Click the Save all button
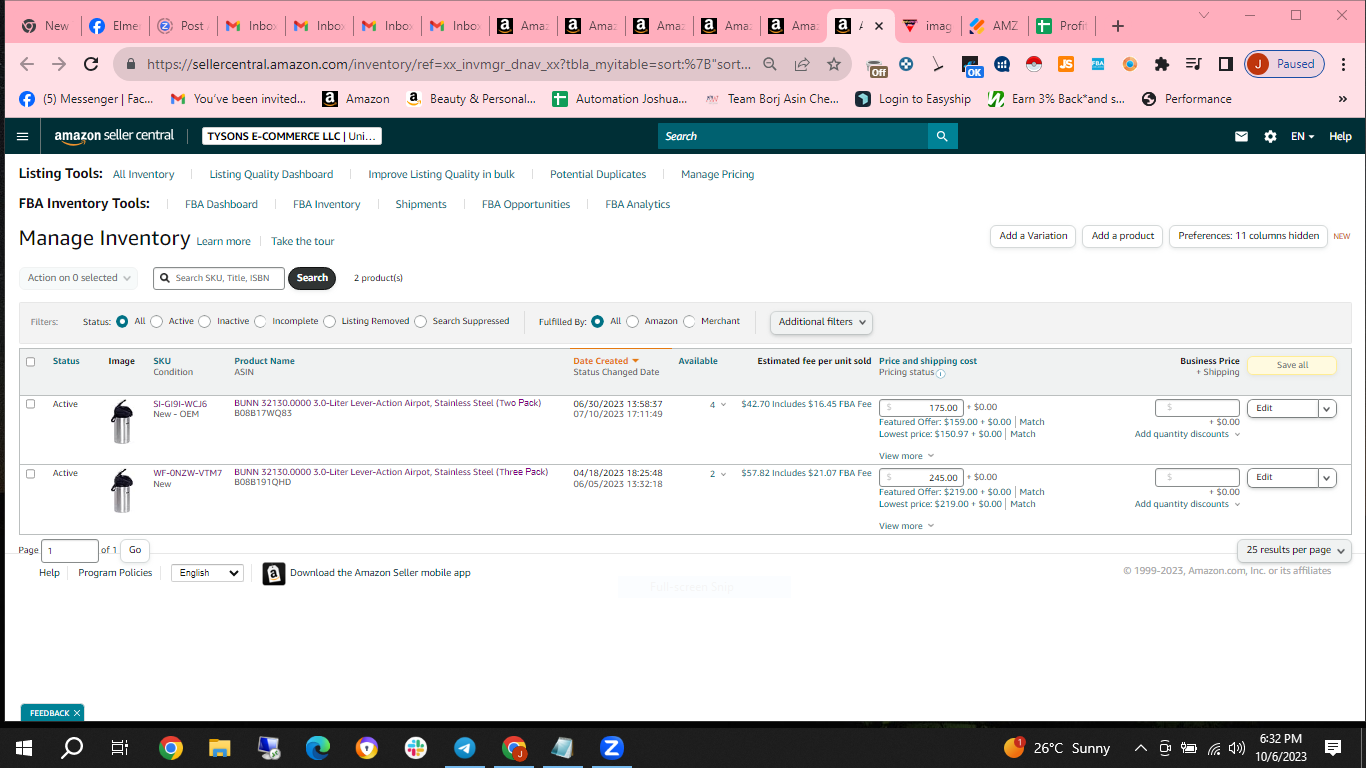The image size is (1366, 768). pyautogui.click(x=1292, y=365)
